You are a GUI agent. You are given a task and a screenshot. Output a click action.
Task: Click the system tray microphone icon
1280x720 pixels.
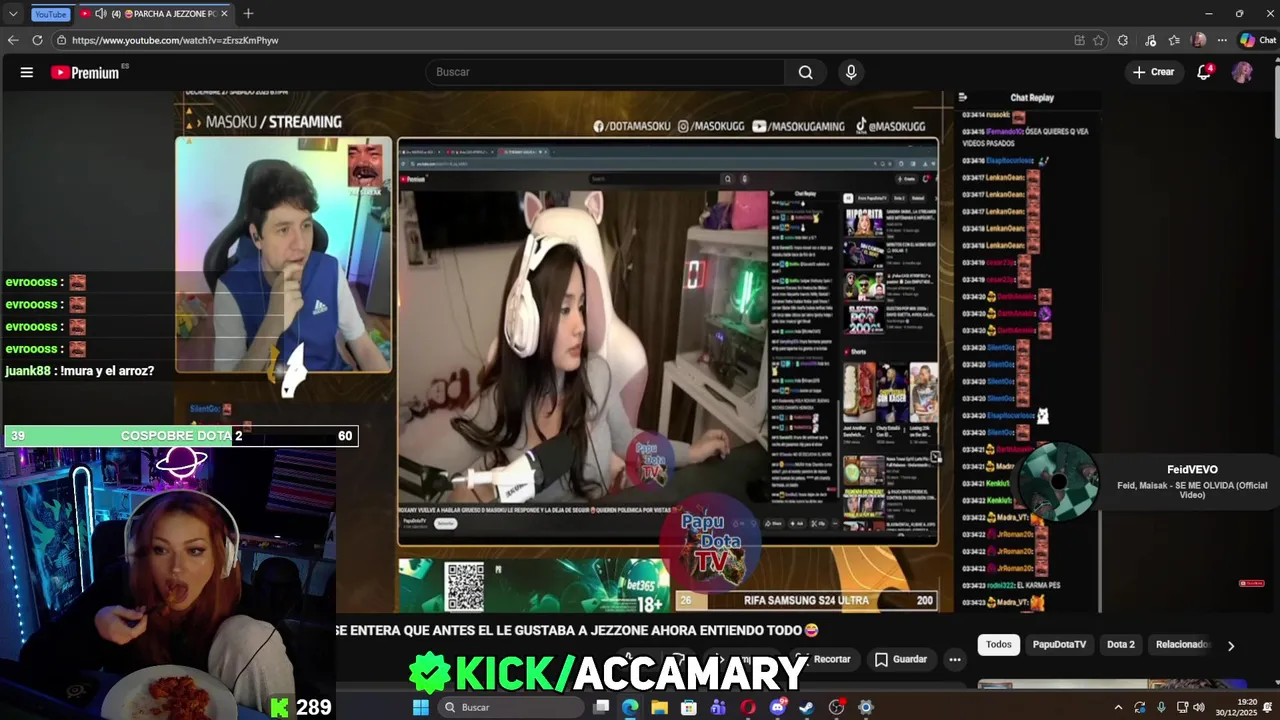1161,707
